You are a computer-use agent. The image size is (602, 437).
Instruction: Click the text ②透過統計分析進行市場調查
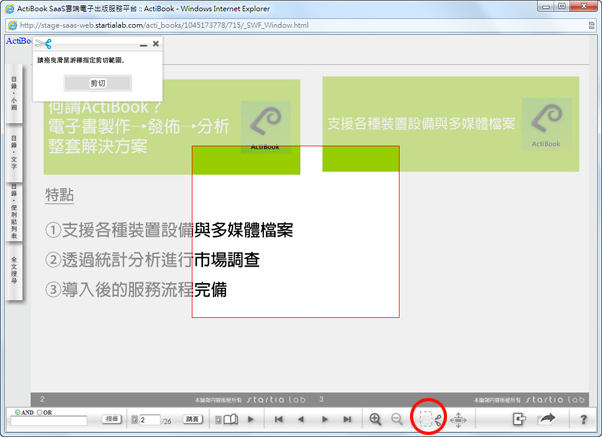pyautogui.click(x=152, y=260)
